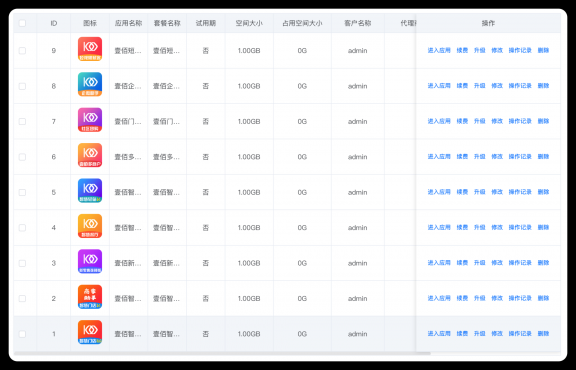576x370 pixels.
Task: Open 进入应用 for row ID 4
Action: [439, 227]
